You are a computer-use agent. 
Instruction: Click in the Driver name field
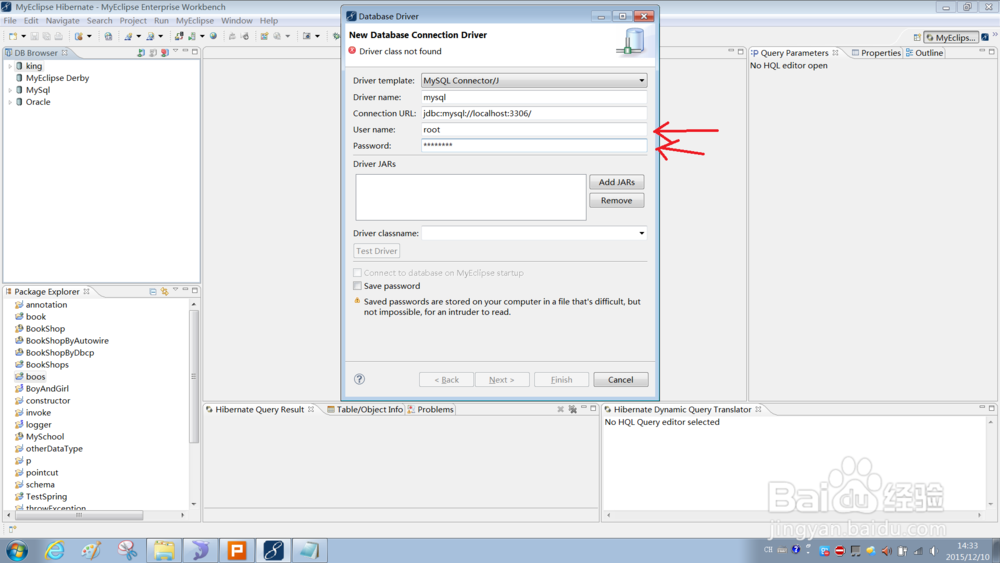534,97
